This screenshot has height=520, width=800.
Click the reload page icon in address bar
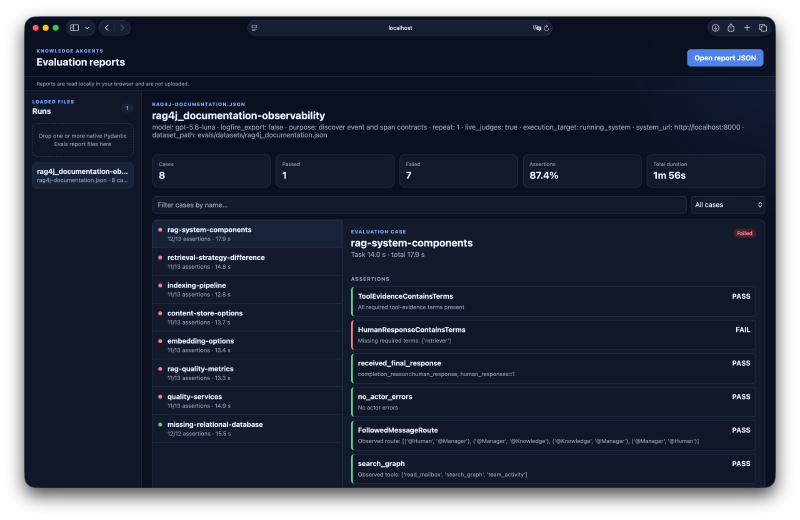click(x=546, y=28)
